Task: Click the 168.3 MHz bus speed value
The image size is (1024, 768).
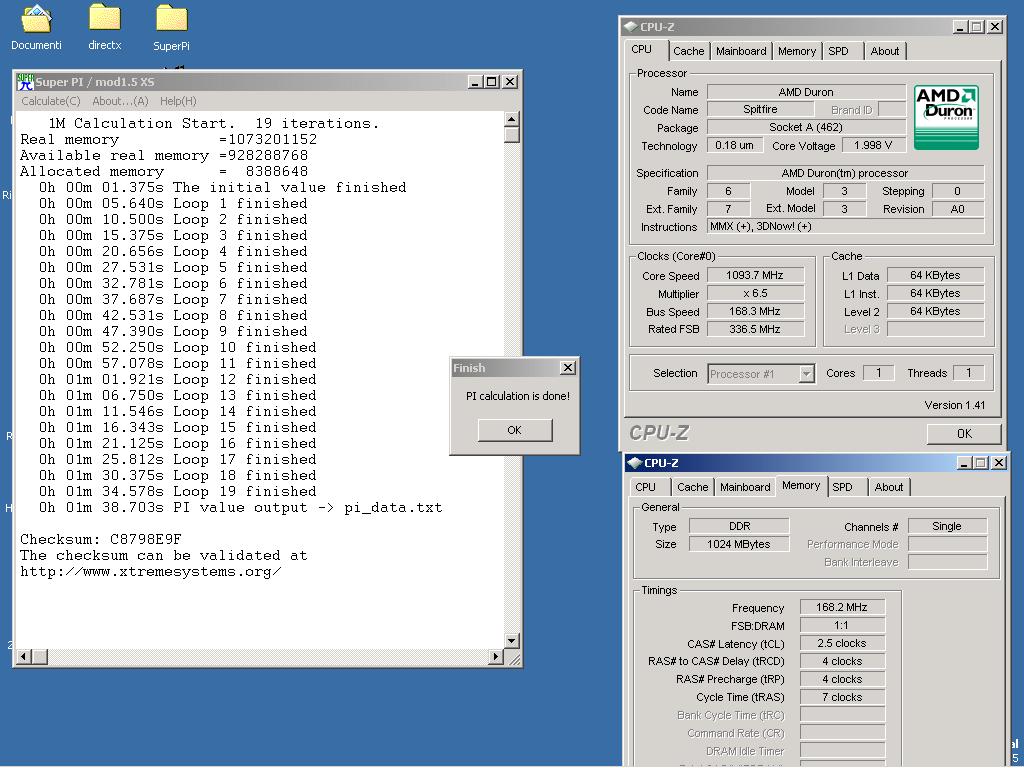Action: point(756,312)
